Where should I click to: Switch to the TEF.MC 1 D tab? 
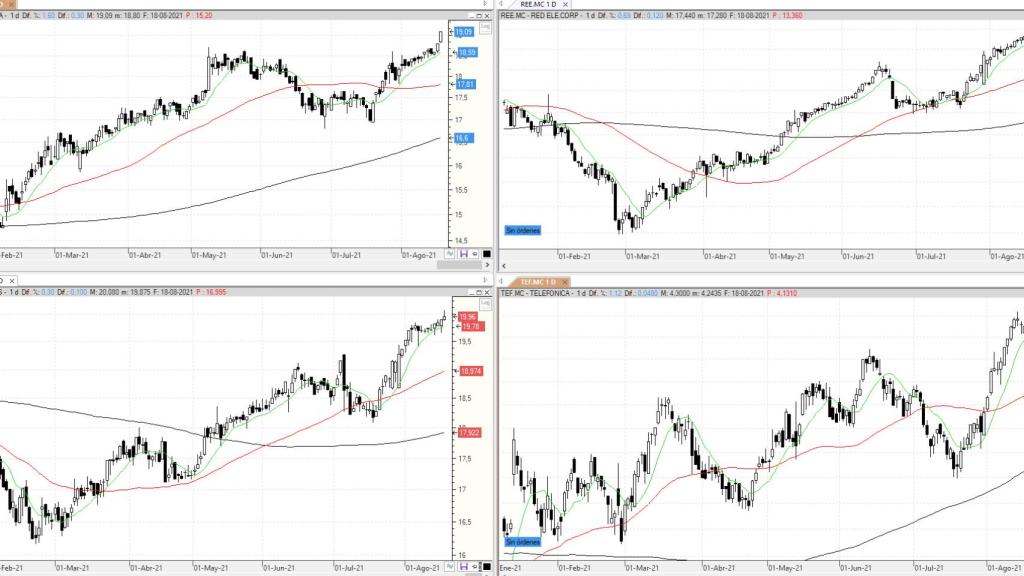pos(535,282)
